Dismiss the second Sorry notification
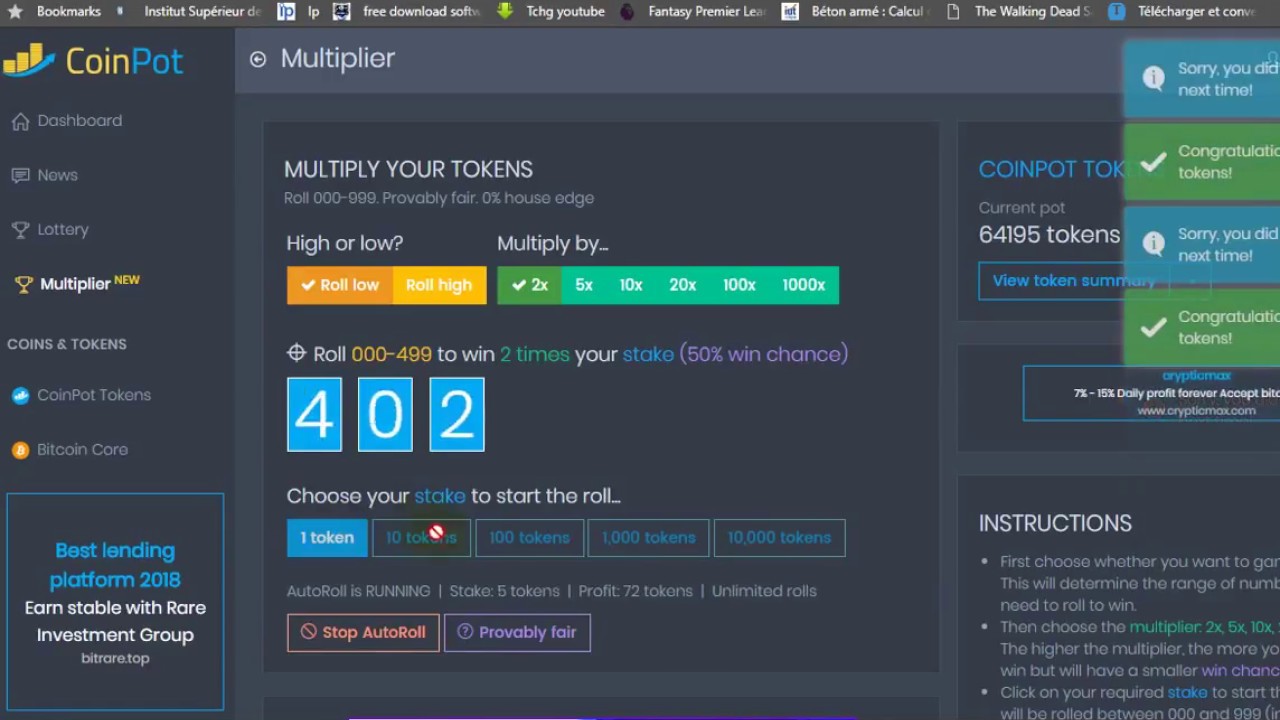 pyautogui.click(x=1201, y=245)
